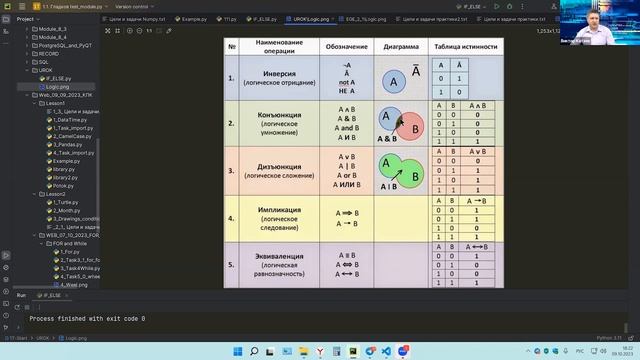Open the project name dropdown
The width and height of the screenshot is (640, 360).
coord(71,7)
